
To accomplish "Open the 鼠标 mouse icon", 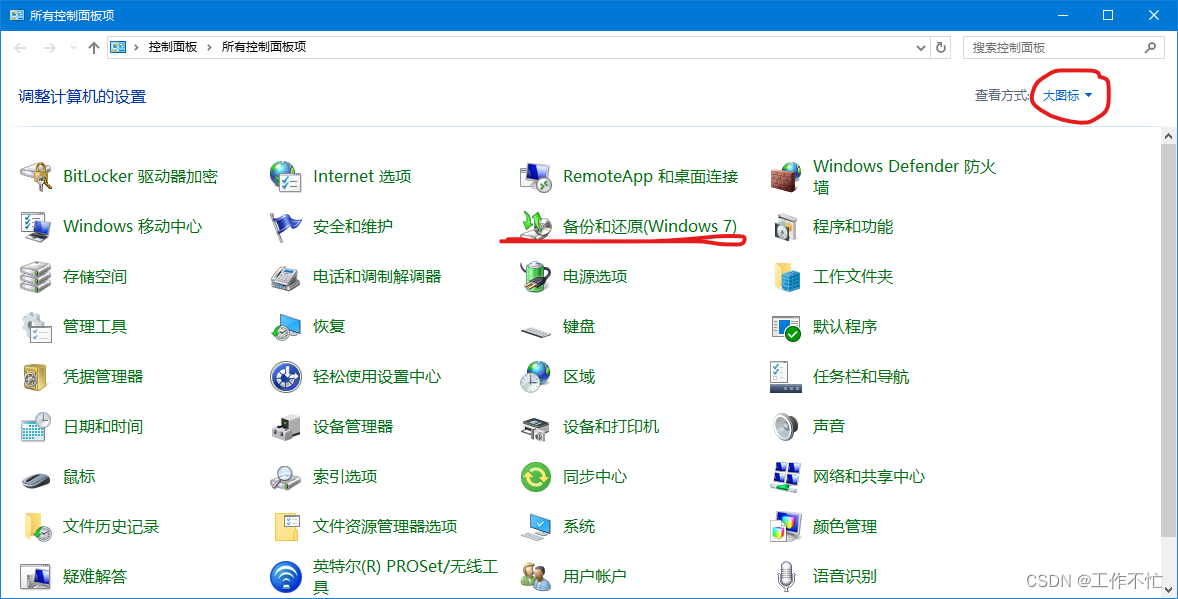I will click(x=35, y=478).
